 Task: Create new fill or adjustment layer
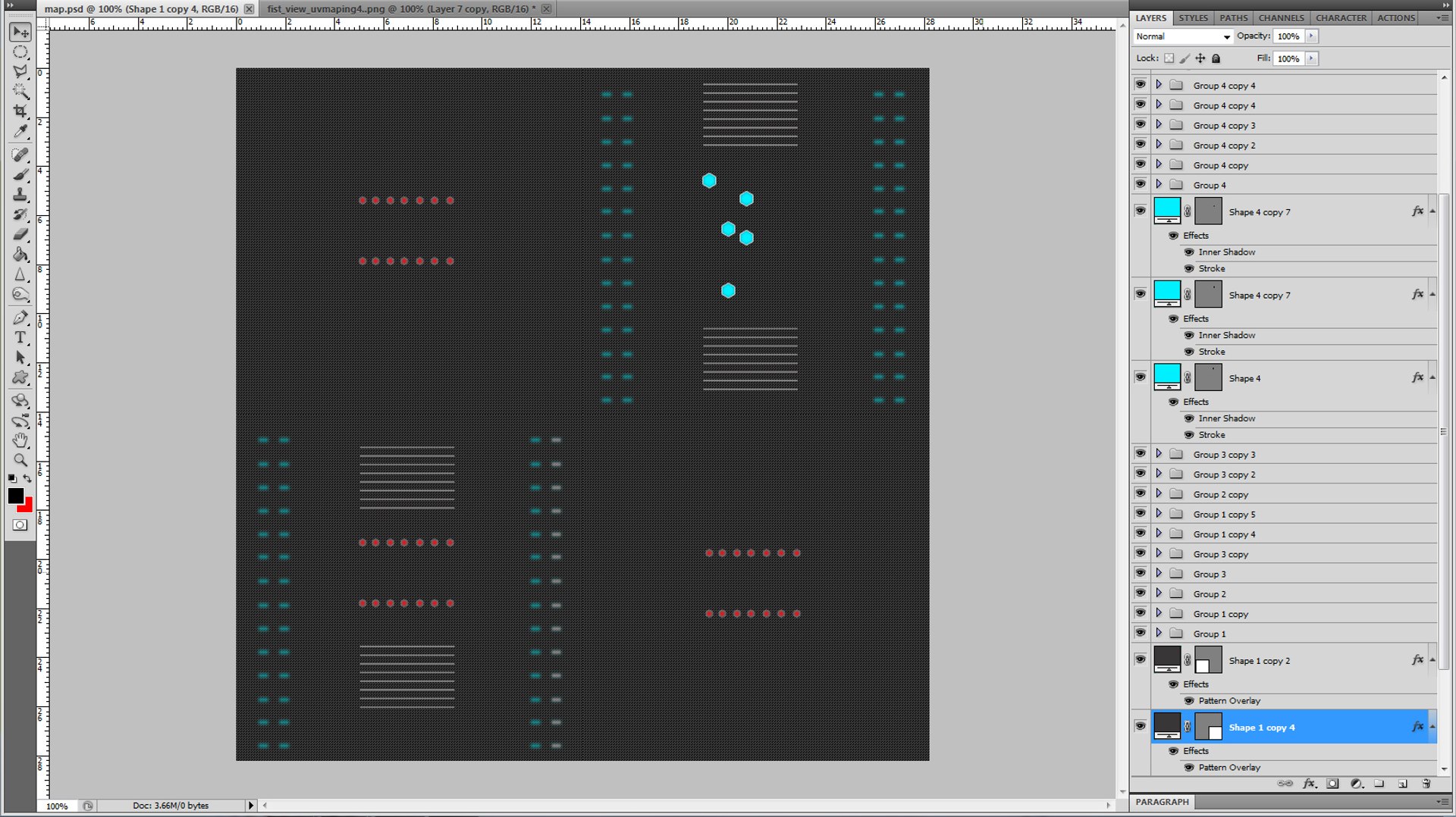[1356, 784]
